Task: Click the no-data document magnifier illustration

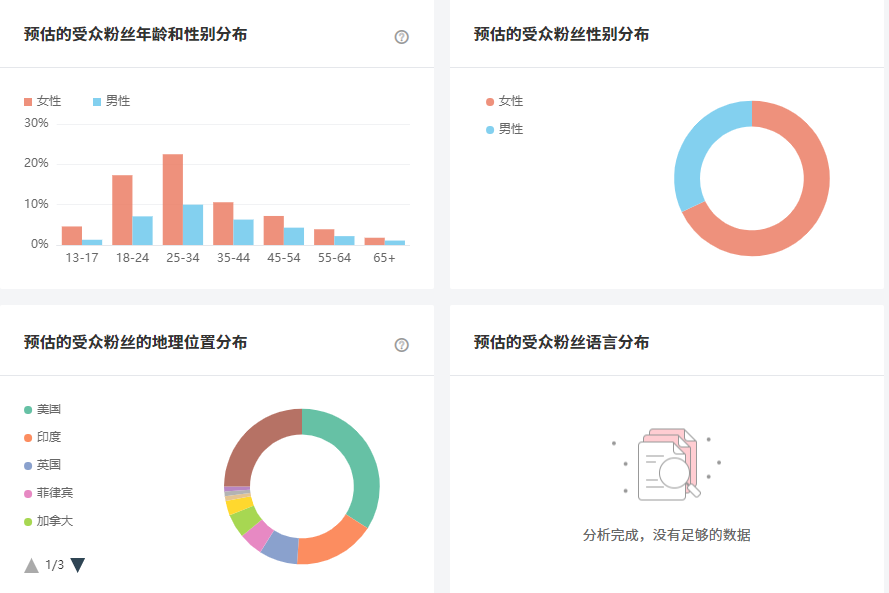Action: (x=668, y=465)
